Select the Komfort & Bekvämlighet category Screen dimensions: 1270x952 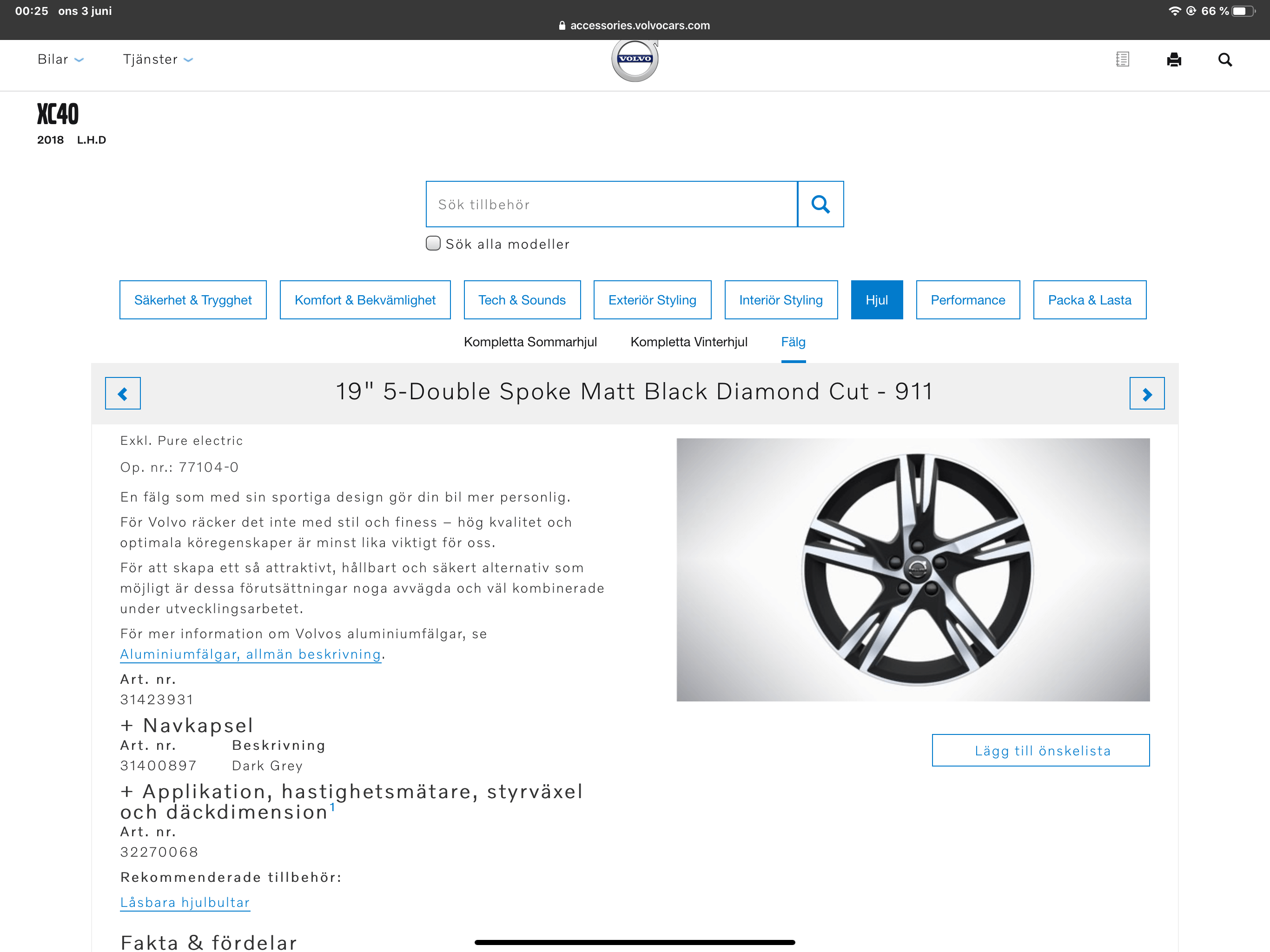365,300
